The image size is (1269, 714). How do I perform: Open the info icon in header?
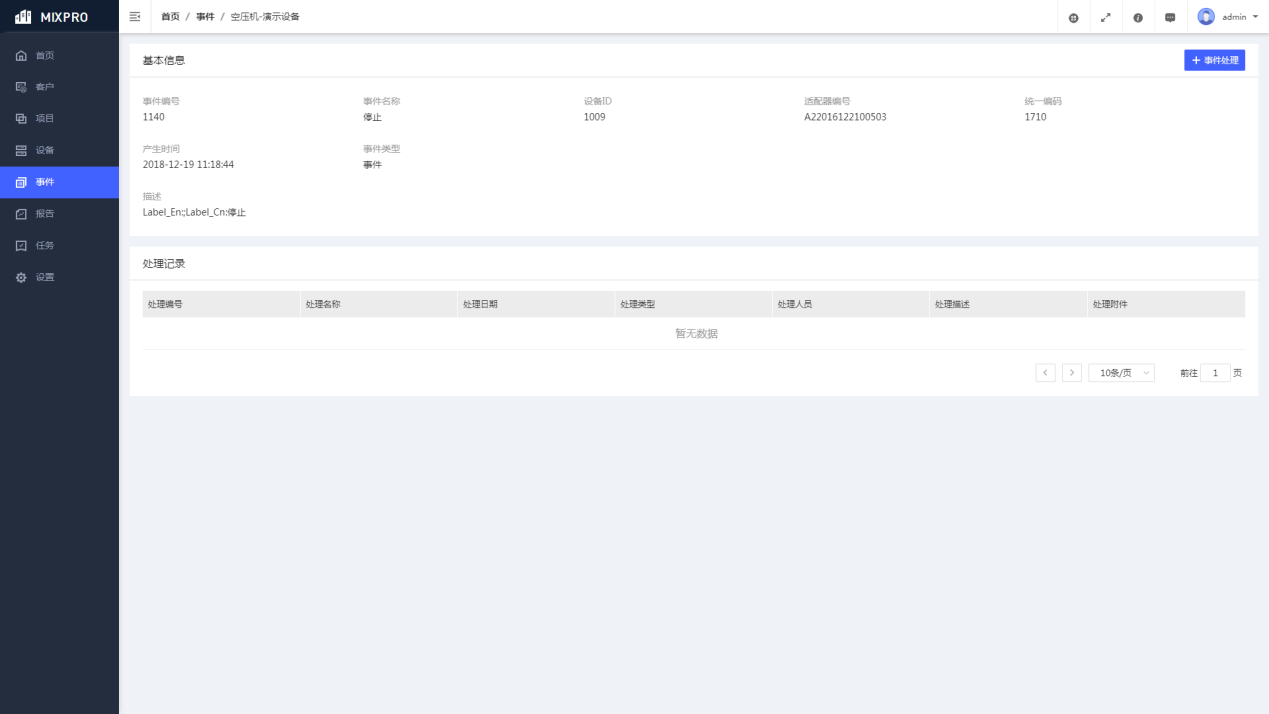(x=1138, y=17)
